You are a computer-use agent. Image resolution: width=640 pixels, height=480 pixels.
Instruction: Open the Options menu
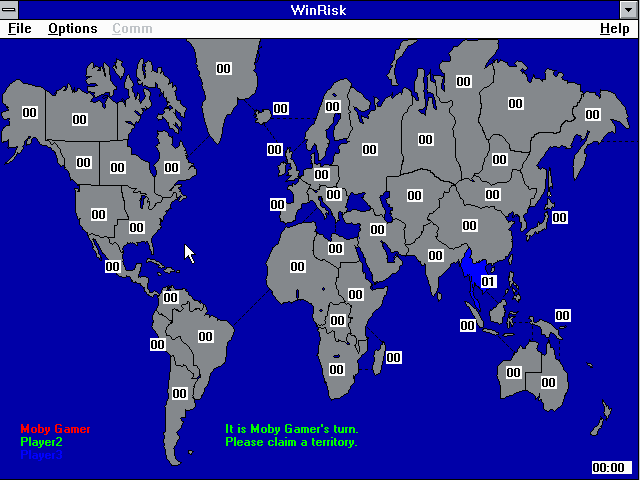point(72,28)
